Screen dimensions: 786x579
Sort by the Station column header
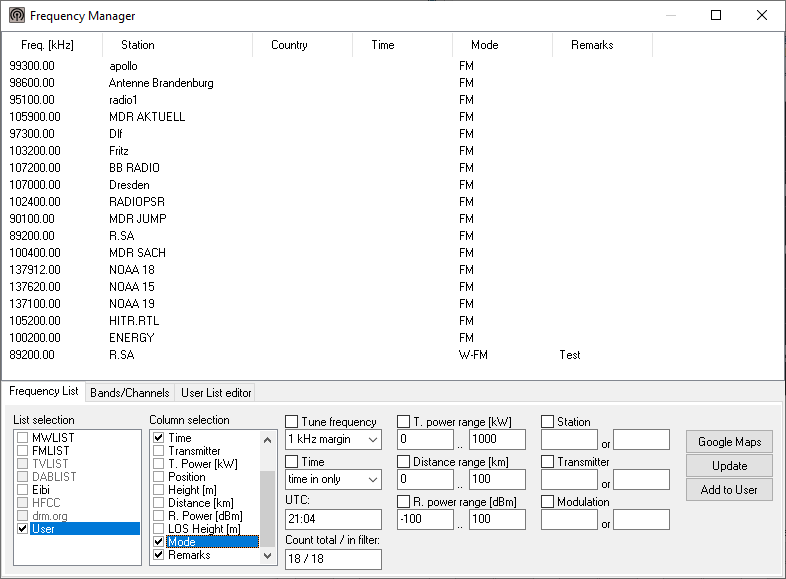click(177, 45)
